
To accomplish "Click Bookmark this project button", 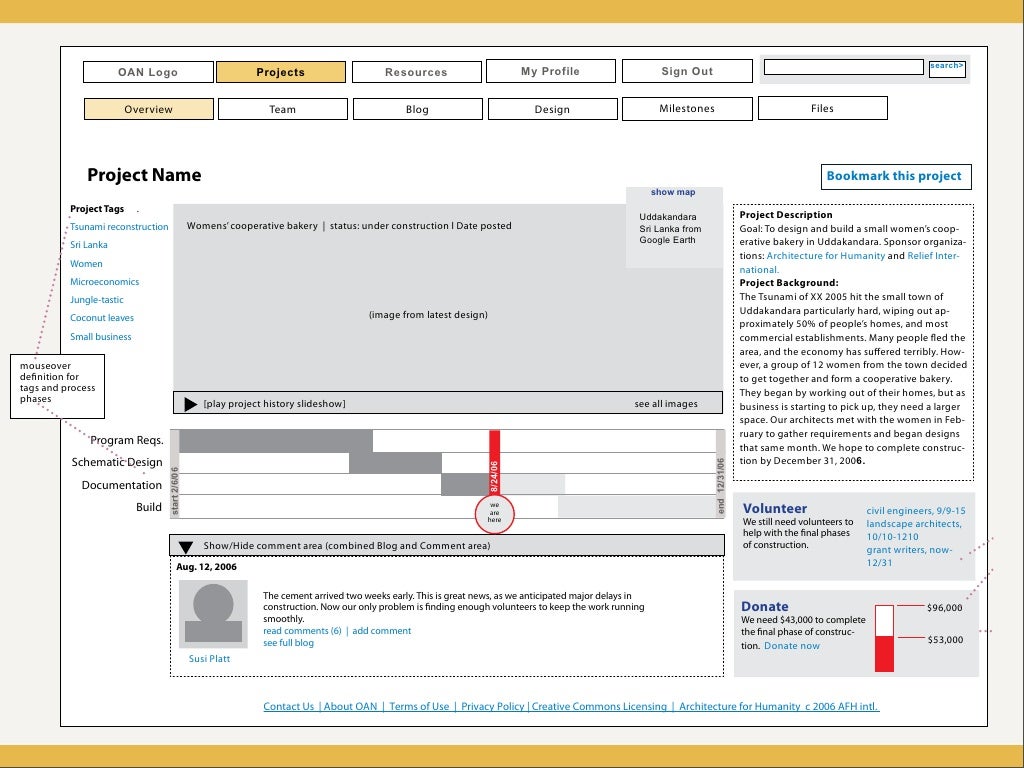I will [896, 176].
